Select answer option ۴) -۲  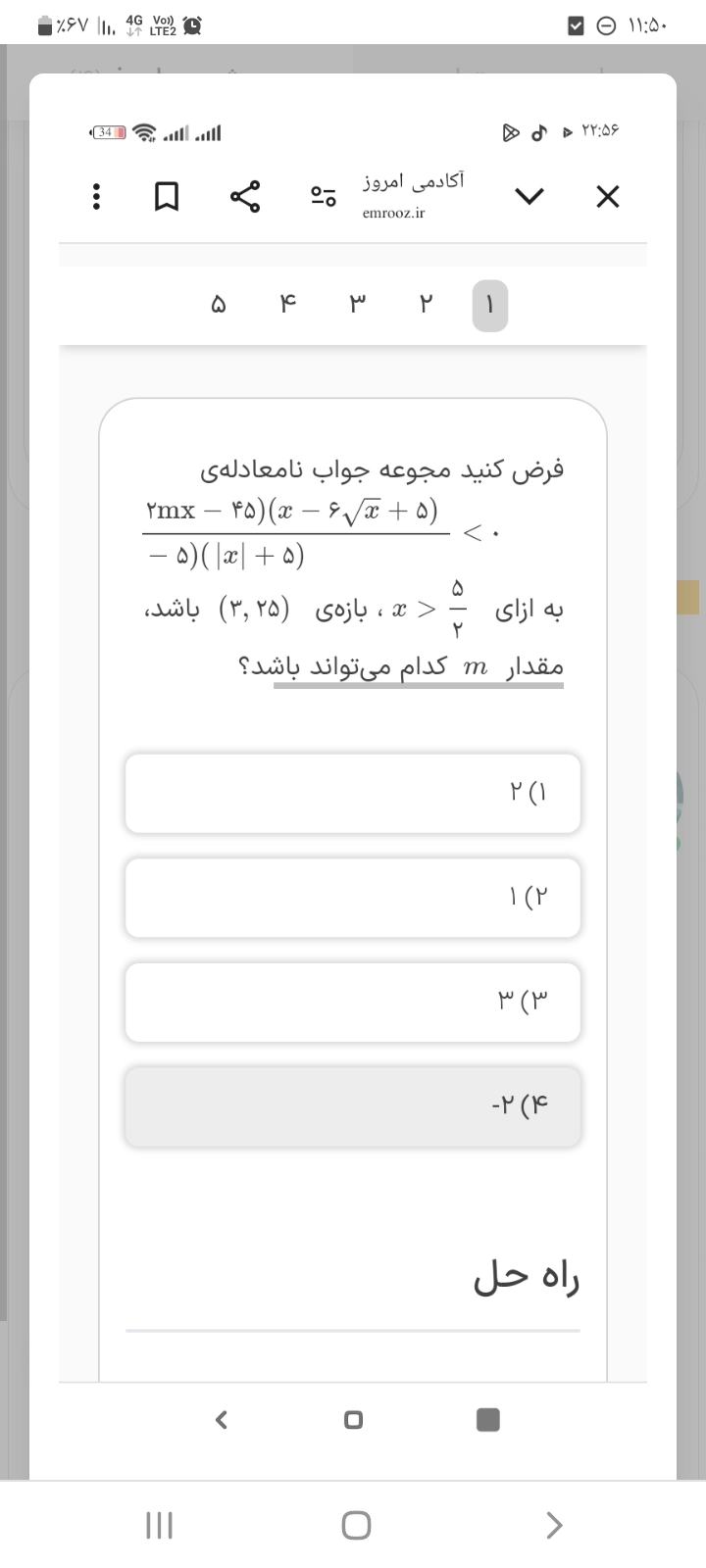pos(353,1107)
